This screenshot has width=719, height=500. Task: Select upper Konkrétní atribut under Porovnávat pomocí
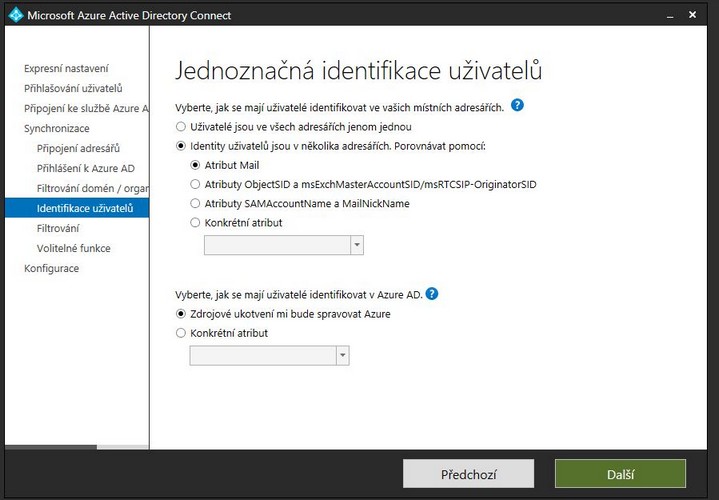click(195, 222)
